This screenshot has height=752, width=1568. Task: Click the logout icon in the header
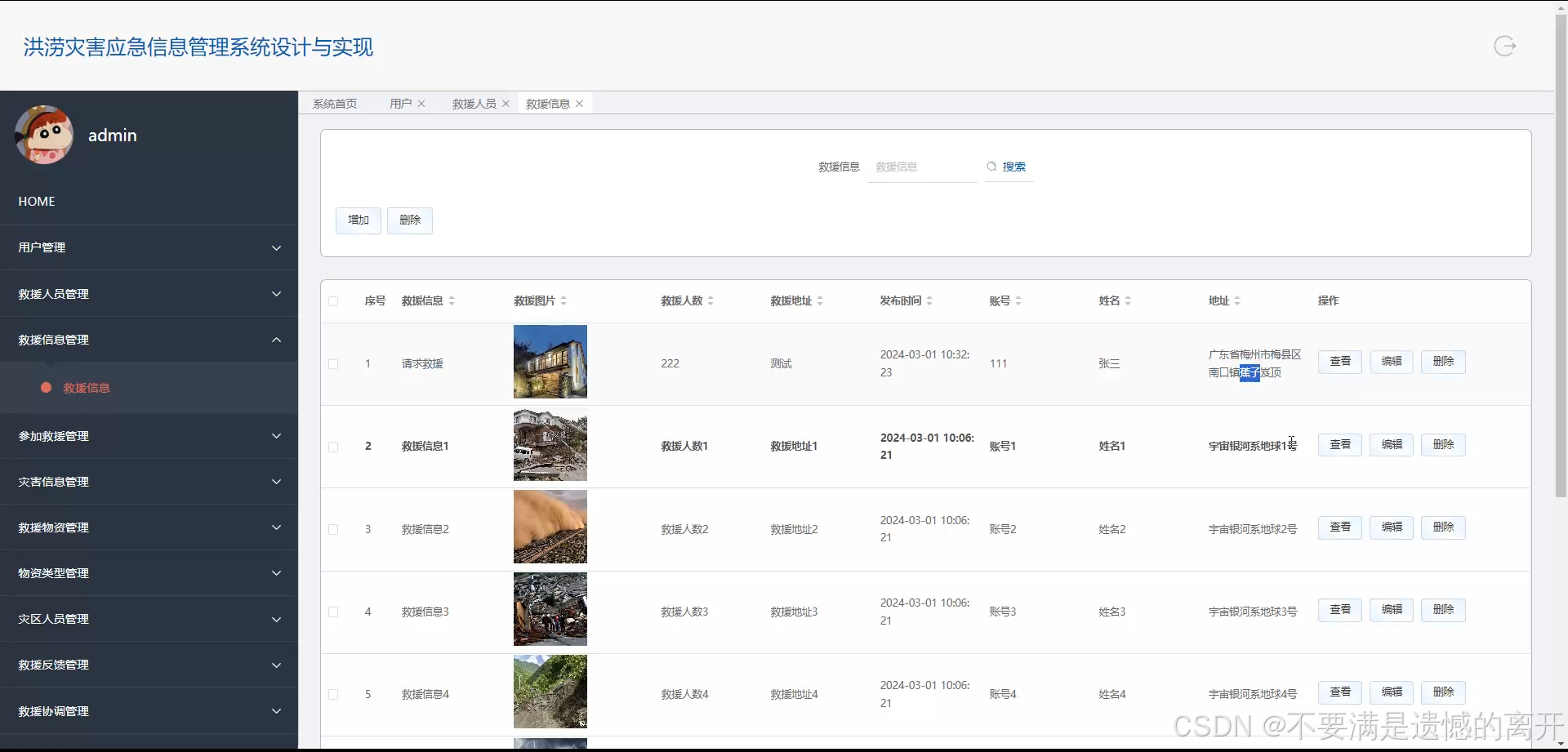tap(1504, 46)
